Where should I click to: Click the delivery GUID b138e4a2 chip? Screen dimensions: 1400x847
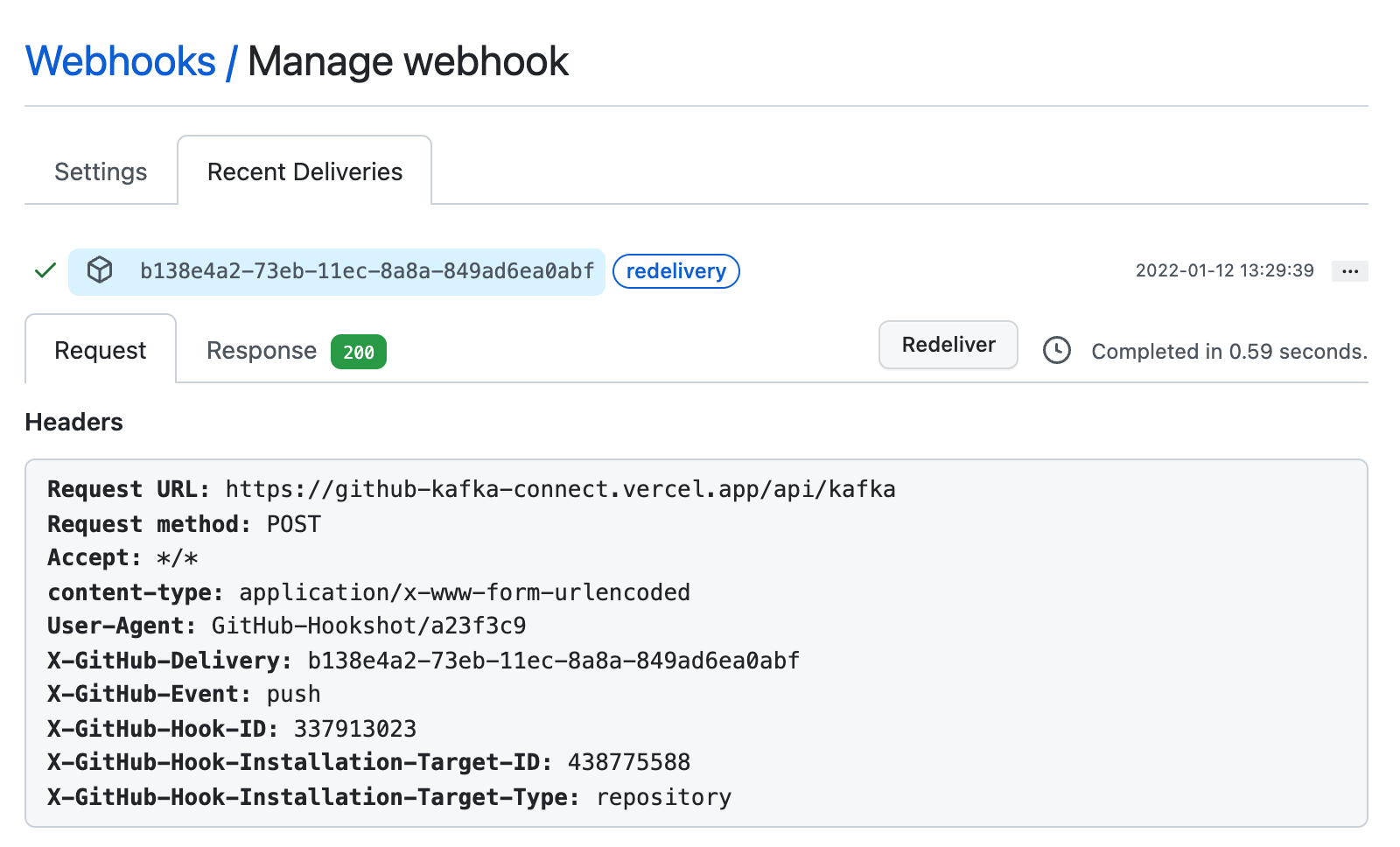tap(367, 271)
